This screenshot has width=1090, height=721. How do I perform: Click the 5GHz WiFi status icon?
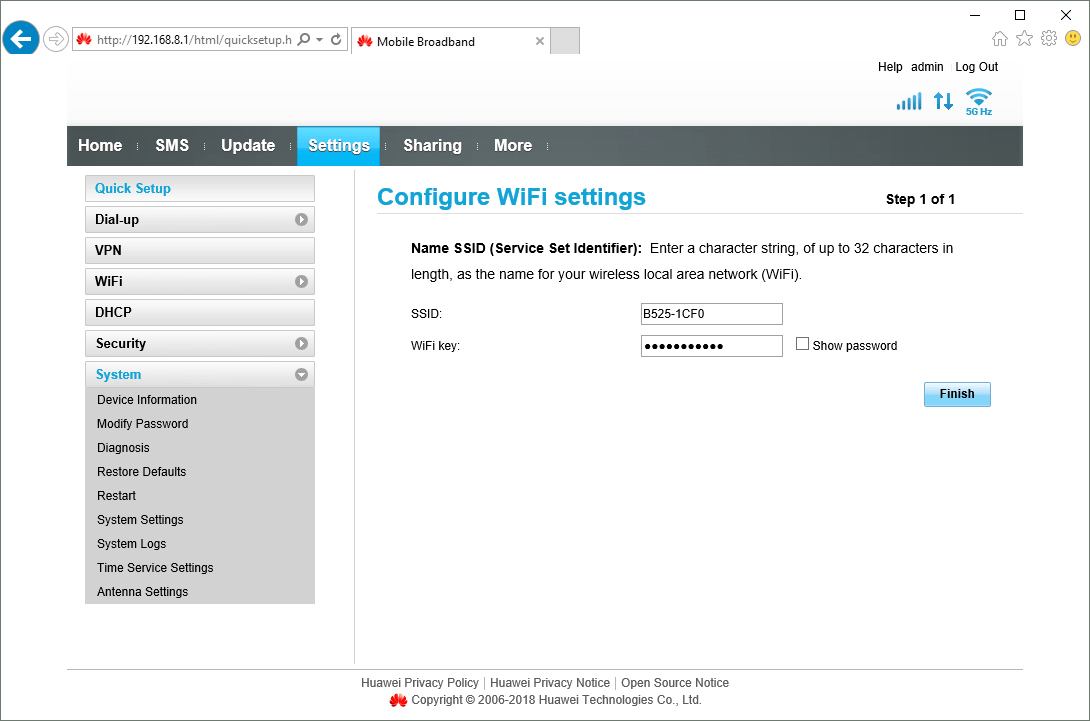click(x=978, y=100)
